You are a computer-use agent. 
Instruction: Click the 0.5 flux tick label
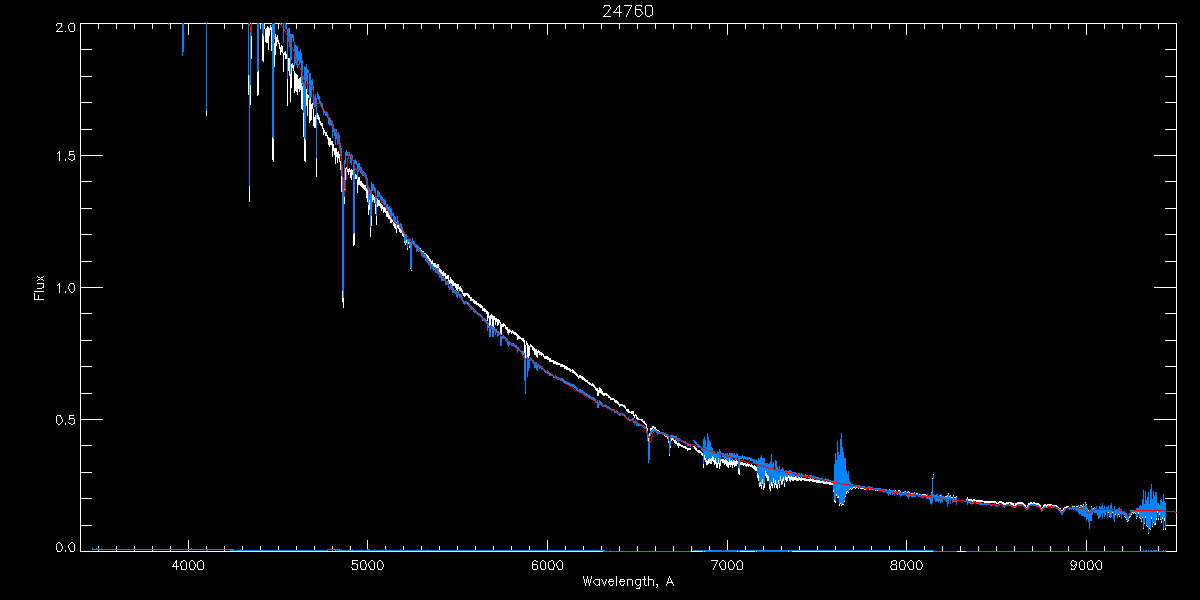coord(64,419)
